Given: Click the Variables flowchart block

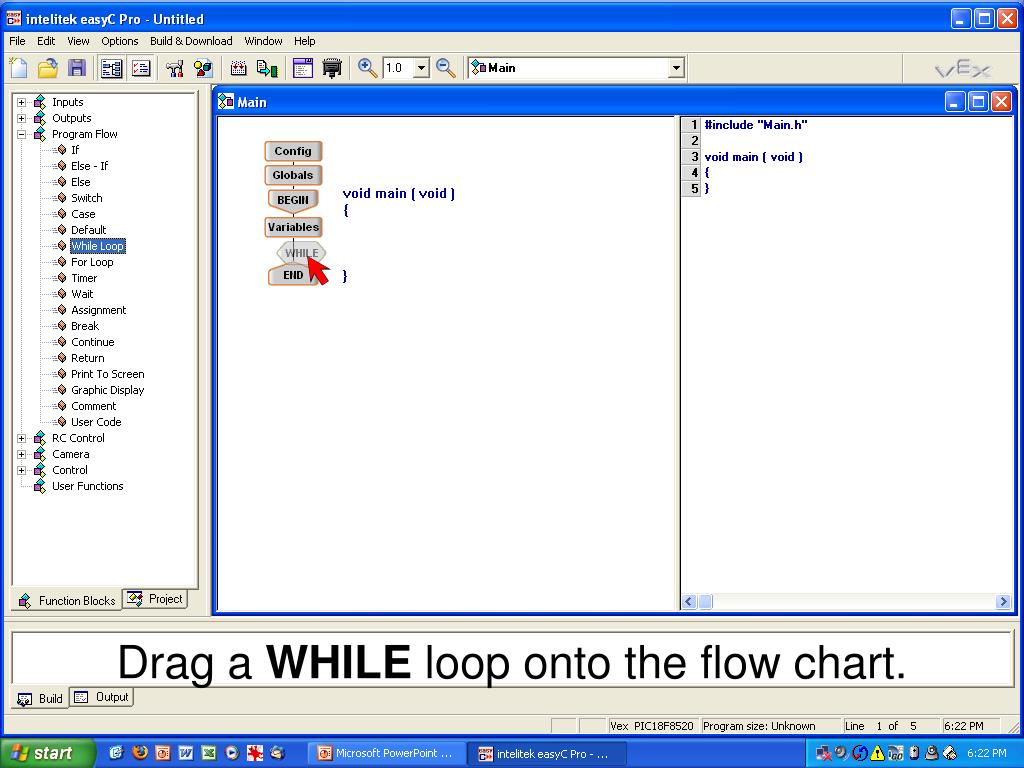Looking at the screenshot, I should 293,227.
